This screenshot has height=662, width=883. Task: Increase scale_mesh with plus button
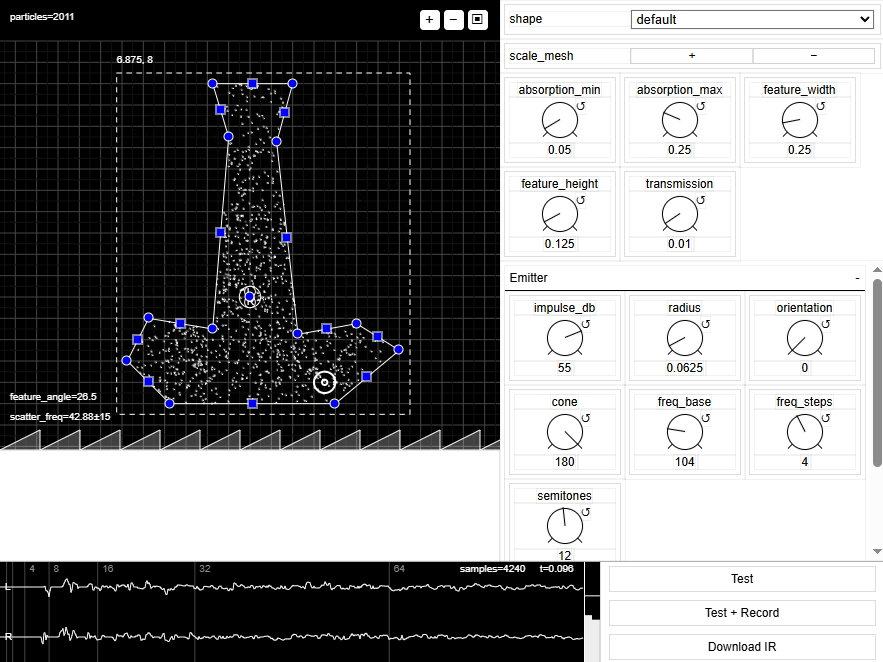point(691,56)
